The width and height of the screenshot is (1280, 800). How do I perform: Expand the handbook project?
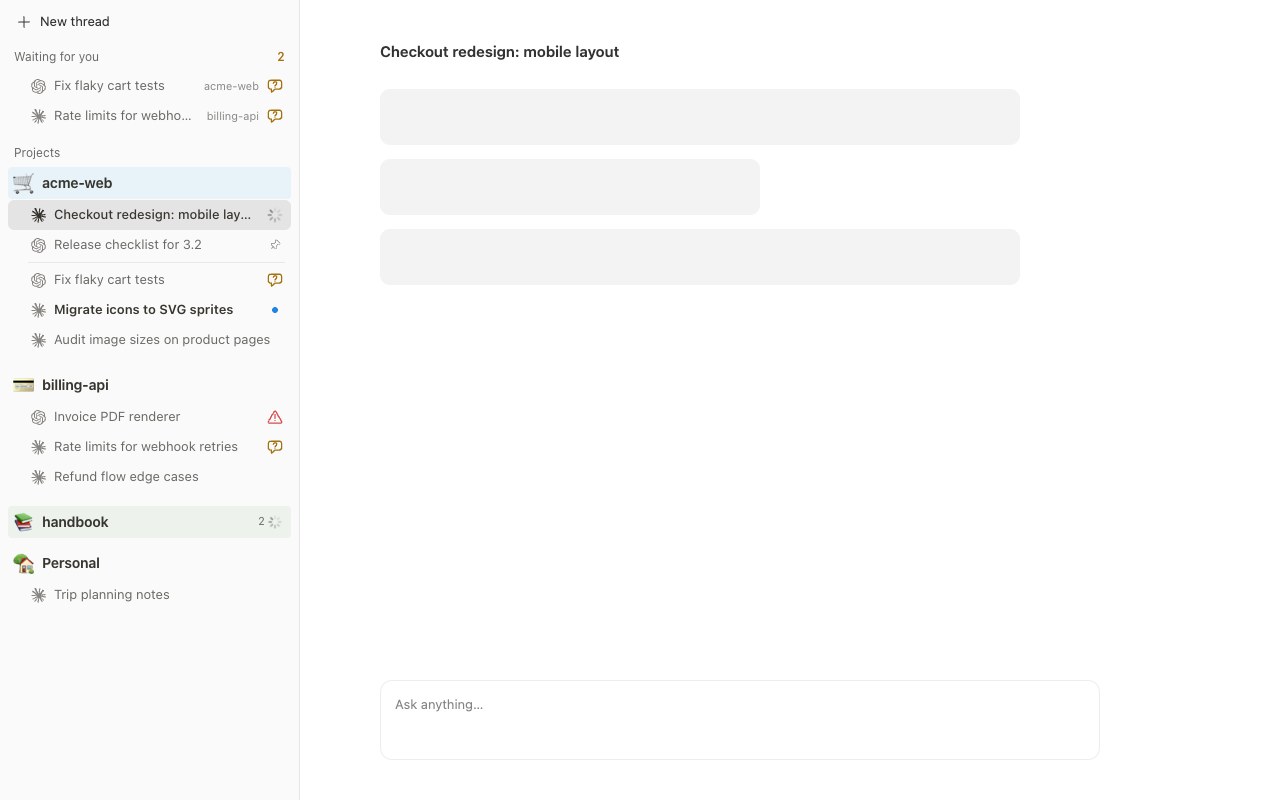click(x=150, y=522)
